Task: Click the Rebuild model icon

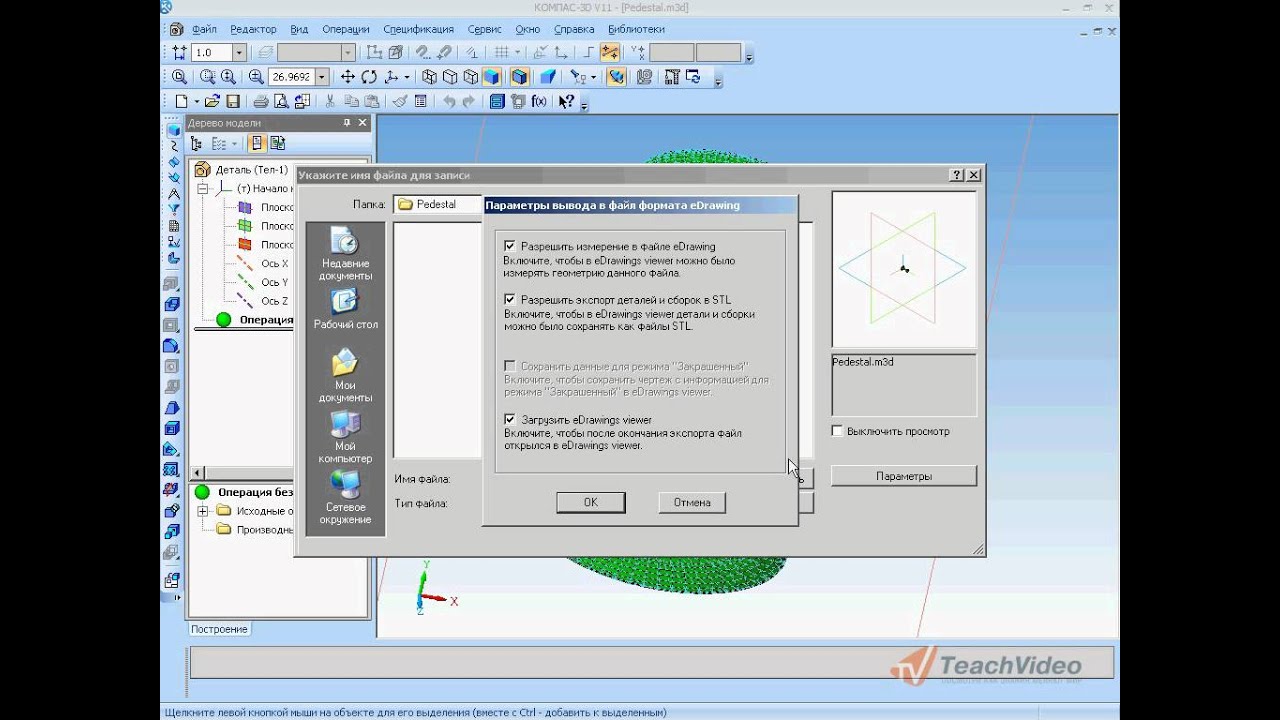Action: (x=693, y=77)
